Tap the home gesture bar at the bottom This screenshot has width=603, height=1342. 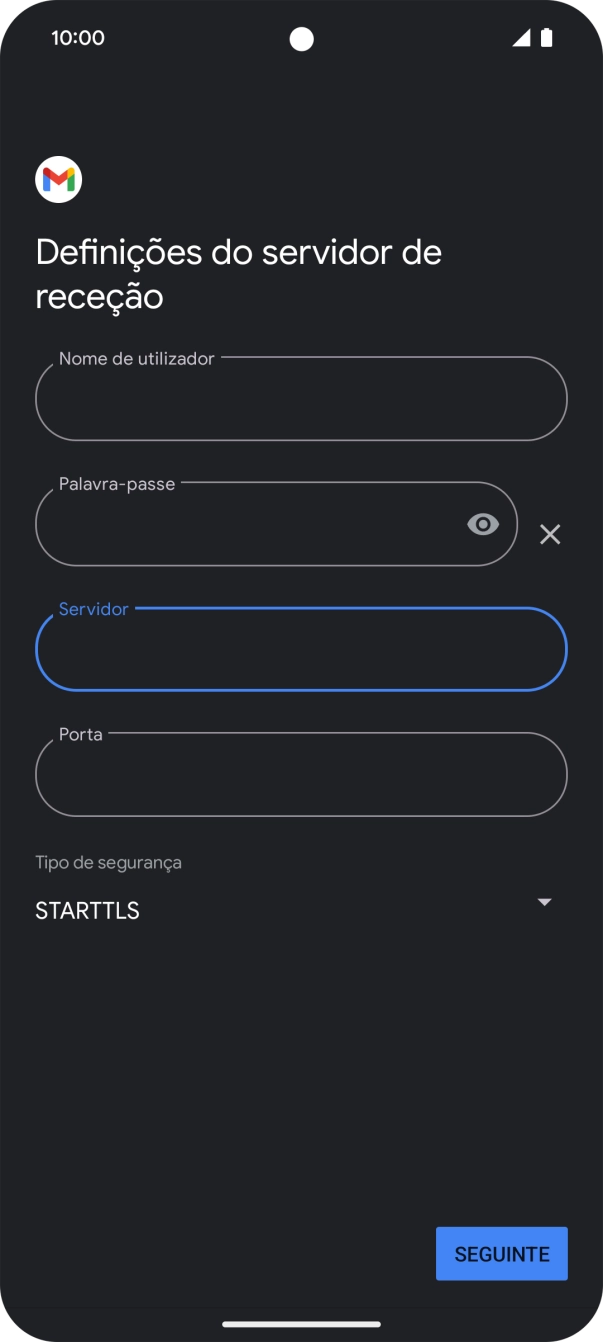click(x=301, y=1324)
